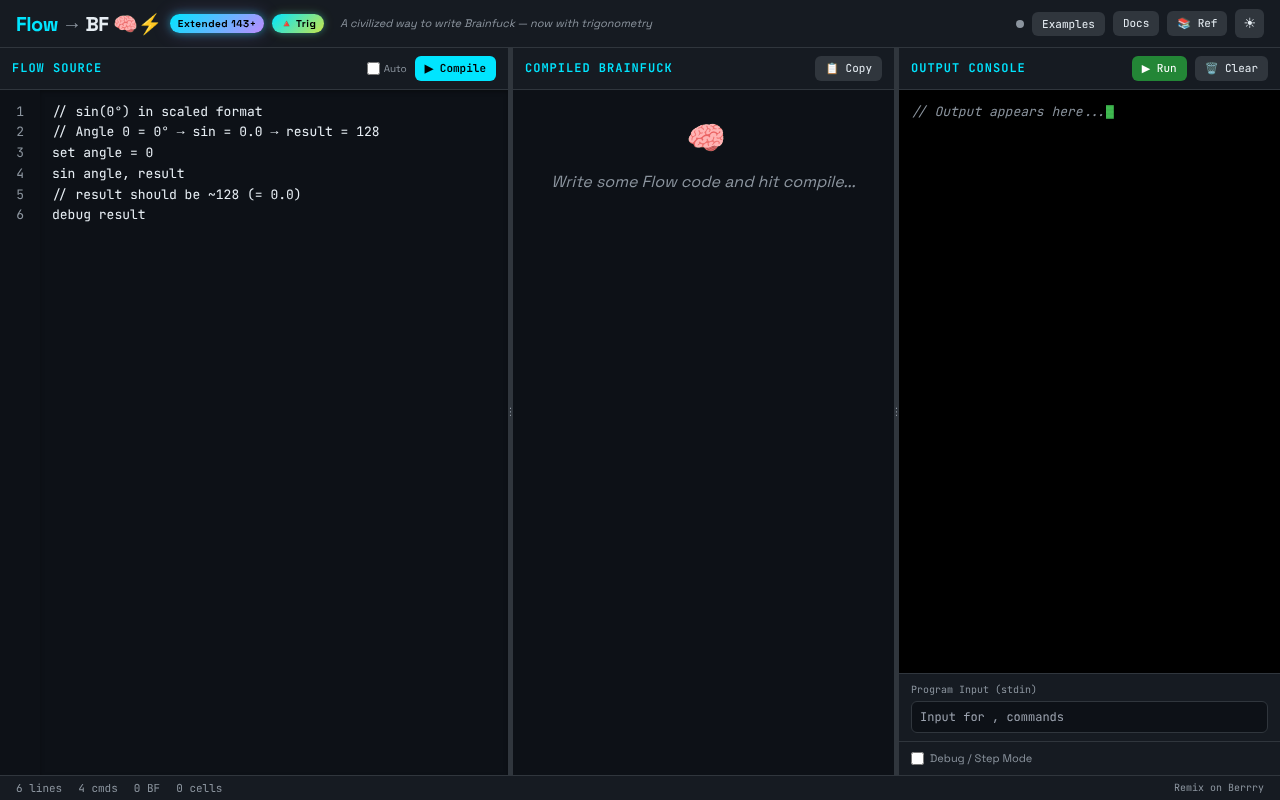Click the Extended 143+ badge
This screenshot has width=1280, height=800.
tap(217, 23)
